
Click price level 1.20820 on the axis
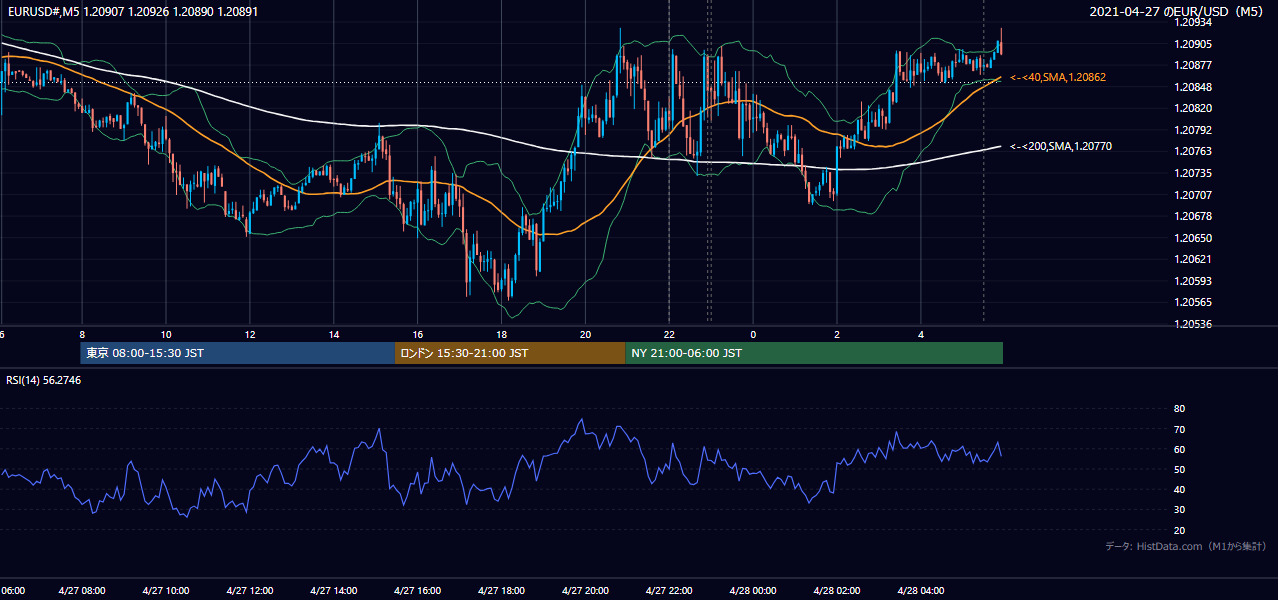1192,108
